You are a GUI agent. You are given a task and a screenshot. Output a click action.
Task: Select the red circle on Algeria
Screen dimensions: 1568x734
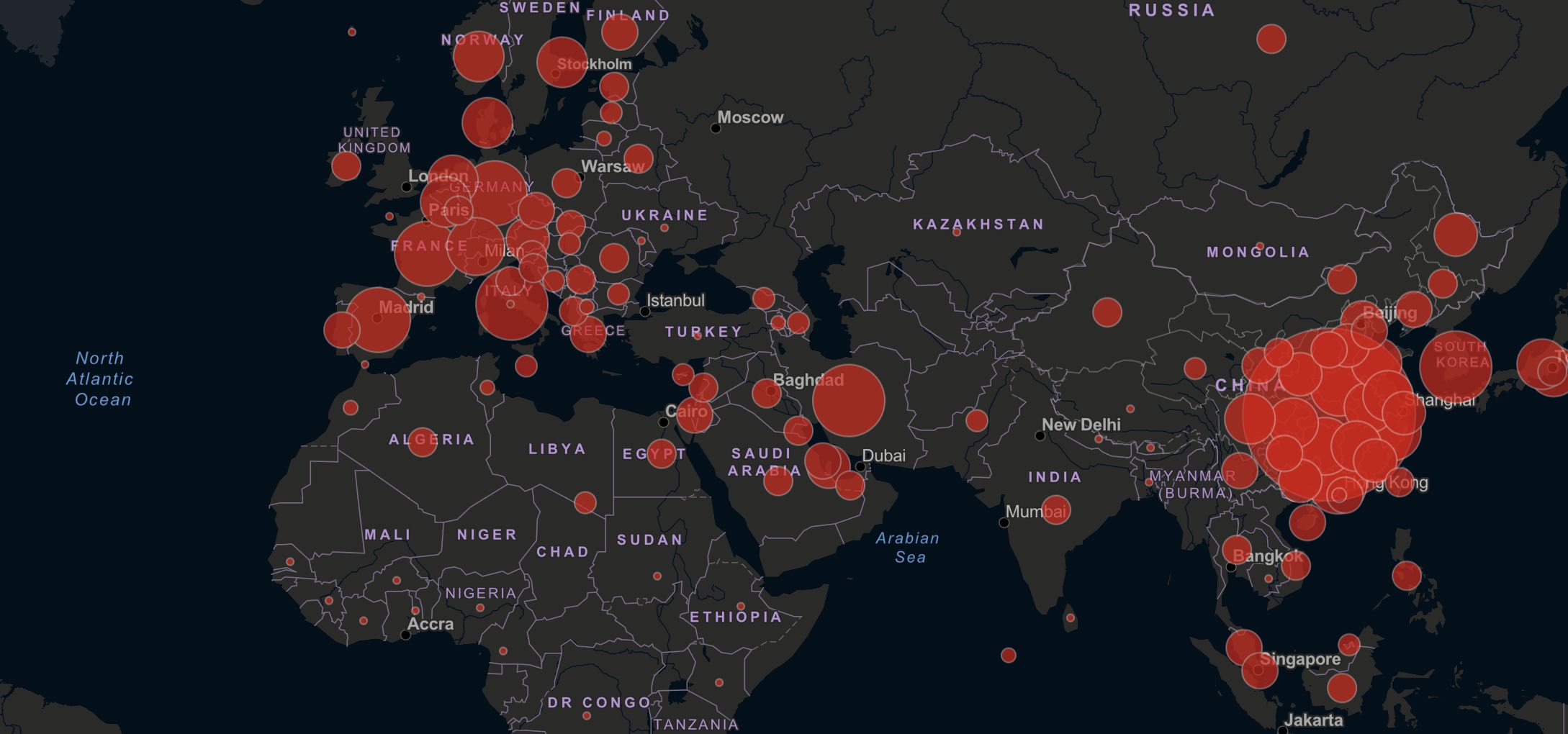(423, 442)
